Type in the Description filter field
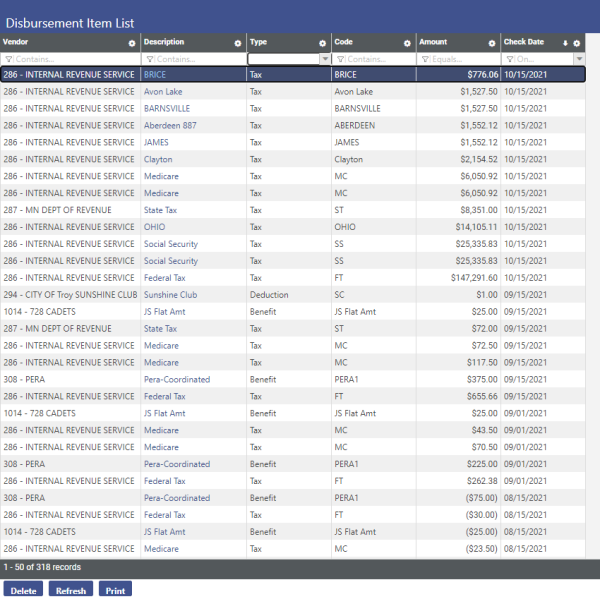Screen dimensions: 600x599 (197, 59)
